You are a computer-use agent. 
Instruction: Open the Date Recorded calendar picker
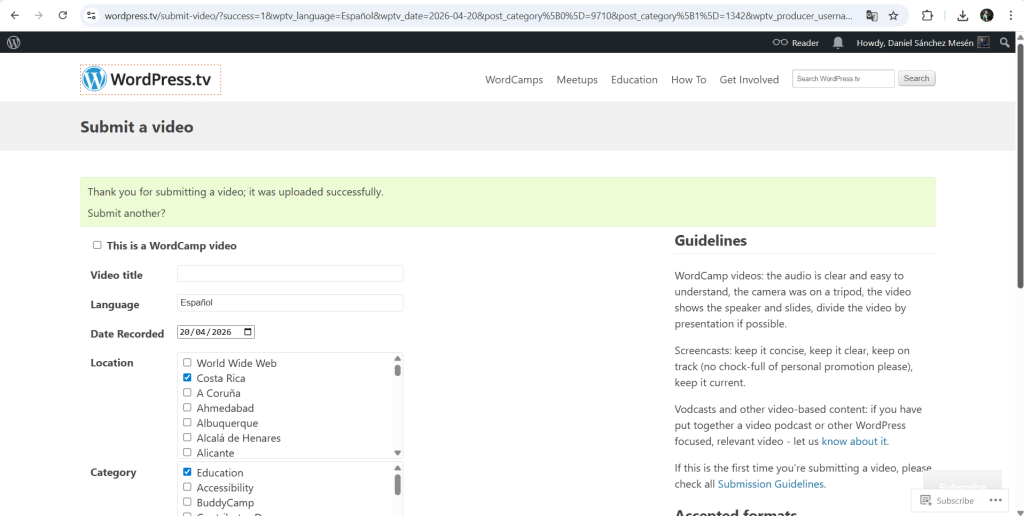coord(248,332)
